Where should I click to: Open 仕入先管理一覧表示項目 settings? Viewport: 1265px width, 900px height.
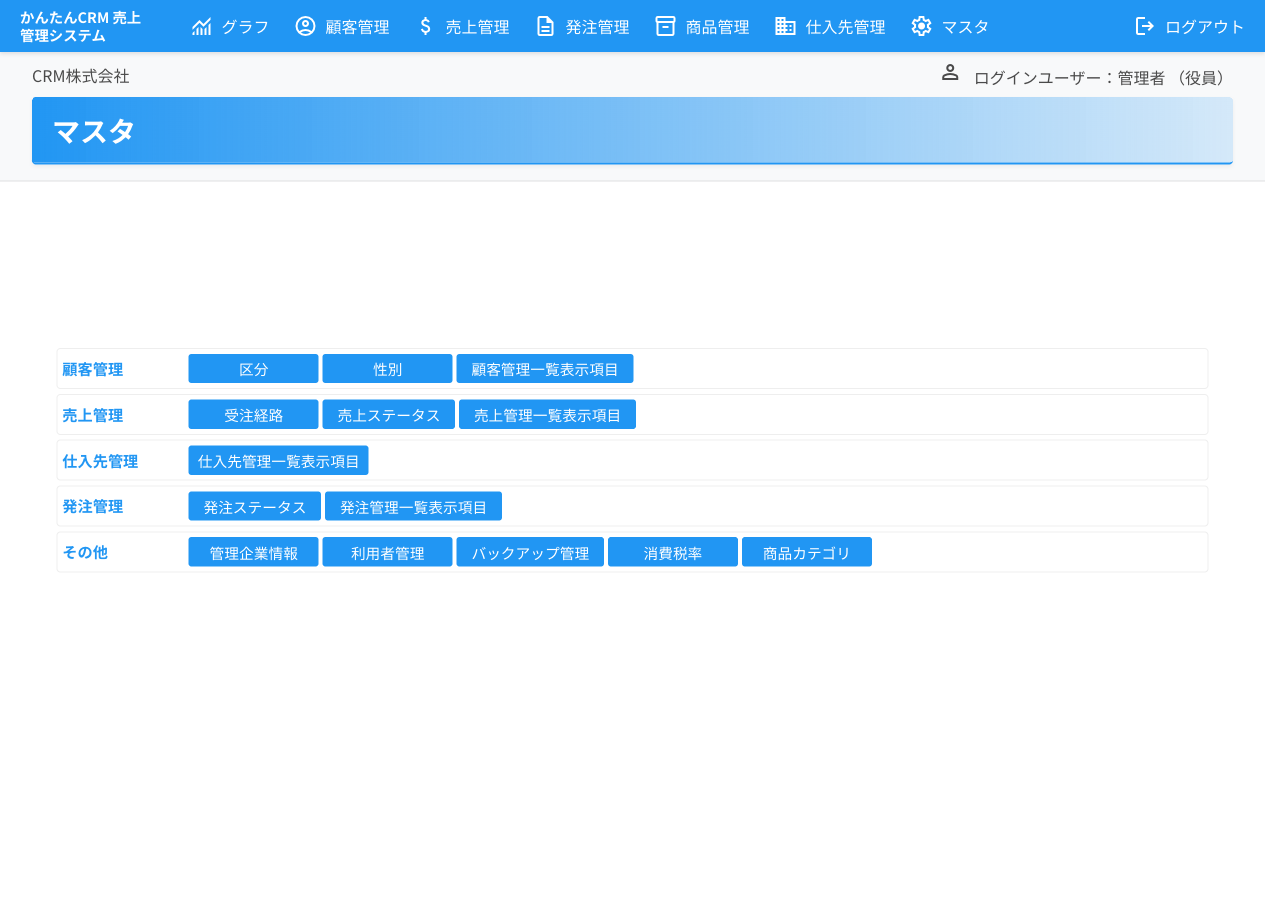[278, 461]
